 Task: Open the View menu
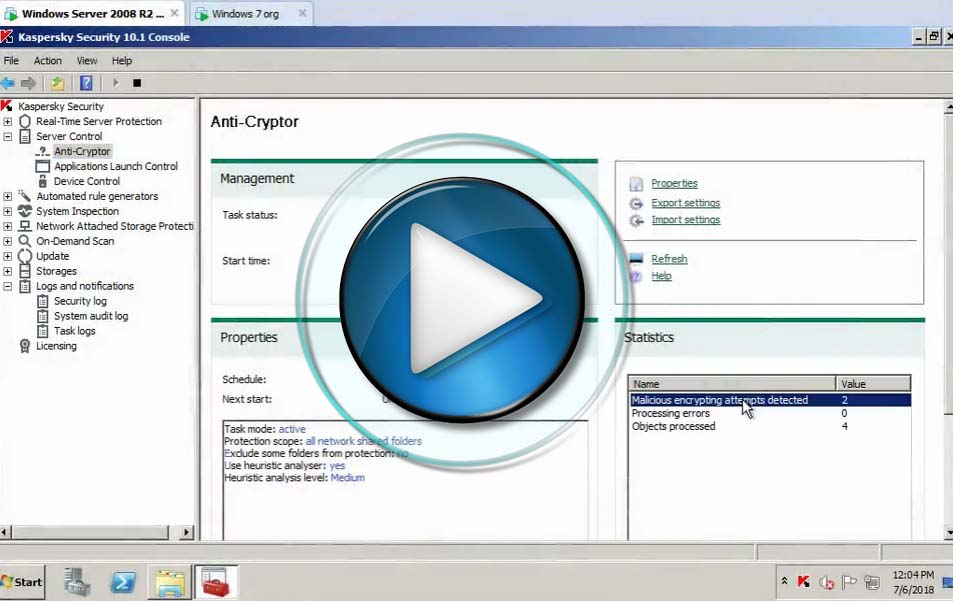[86, 61]
